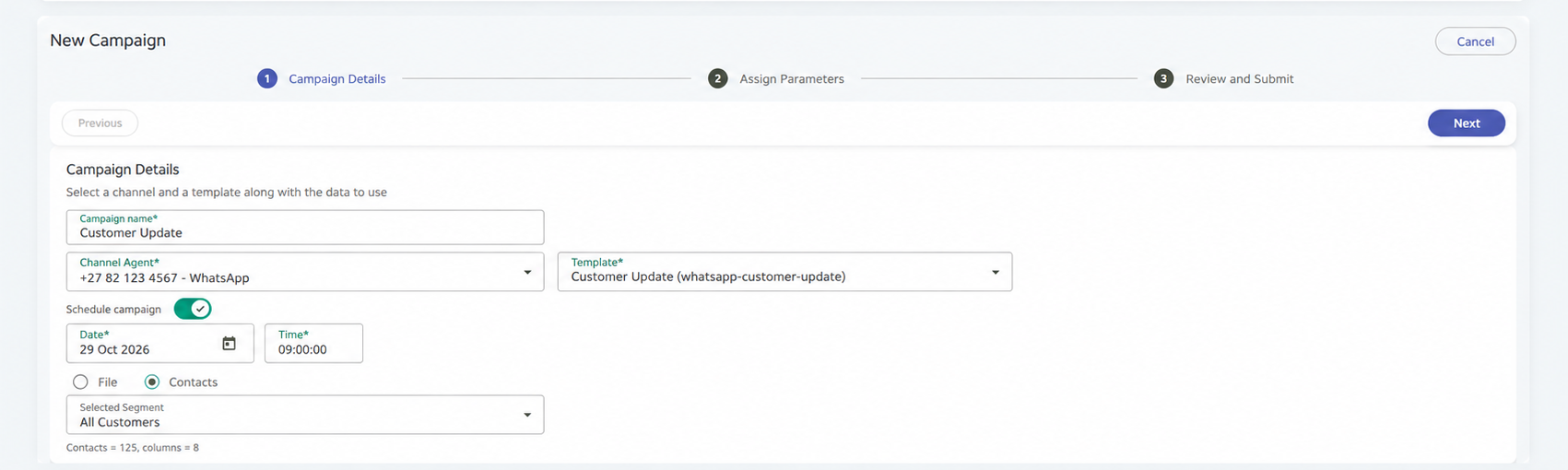Click the Date field showing 29 Oct 2026
Image resolution: width=1568 pixels, height=470 pixels.
pos(160,344)
